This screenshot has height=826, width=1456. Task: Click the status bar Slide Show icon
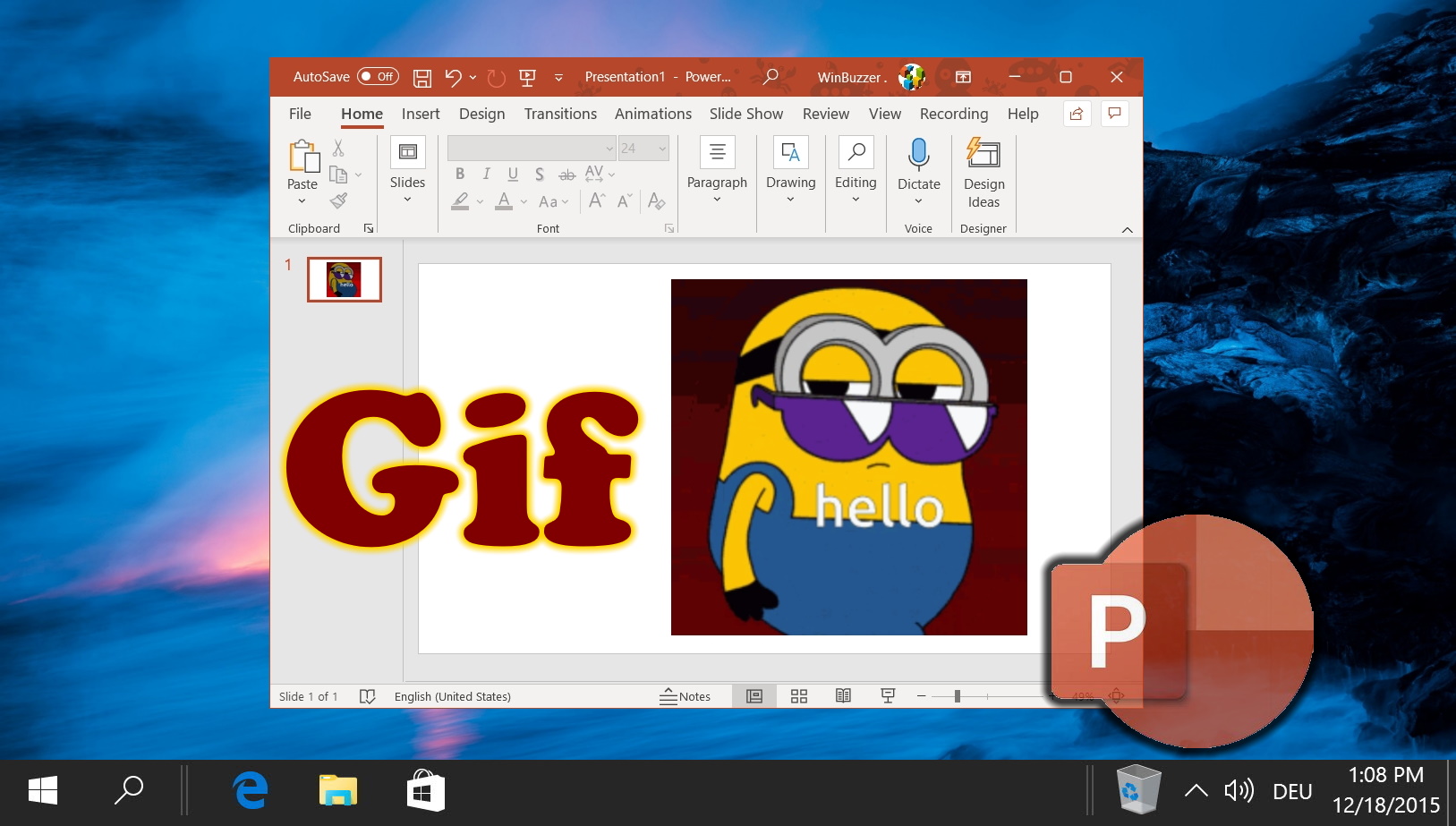888,696
